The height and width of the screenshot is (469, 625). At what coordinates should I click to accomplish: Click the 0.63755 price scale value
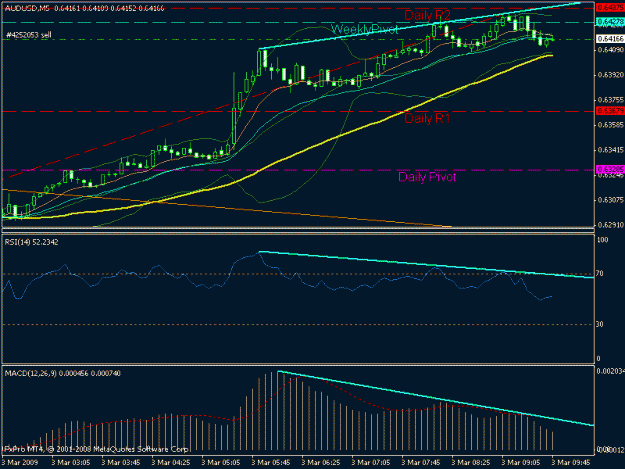pos(610,100)
